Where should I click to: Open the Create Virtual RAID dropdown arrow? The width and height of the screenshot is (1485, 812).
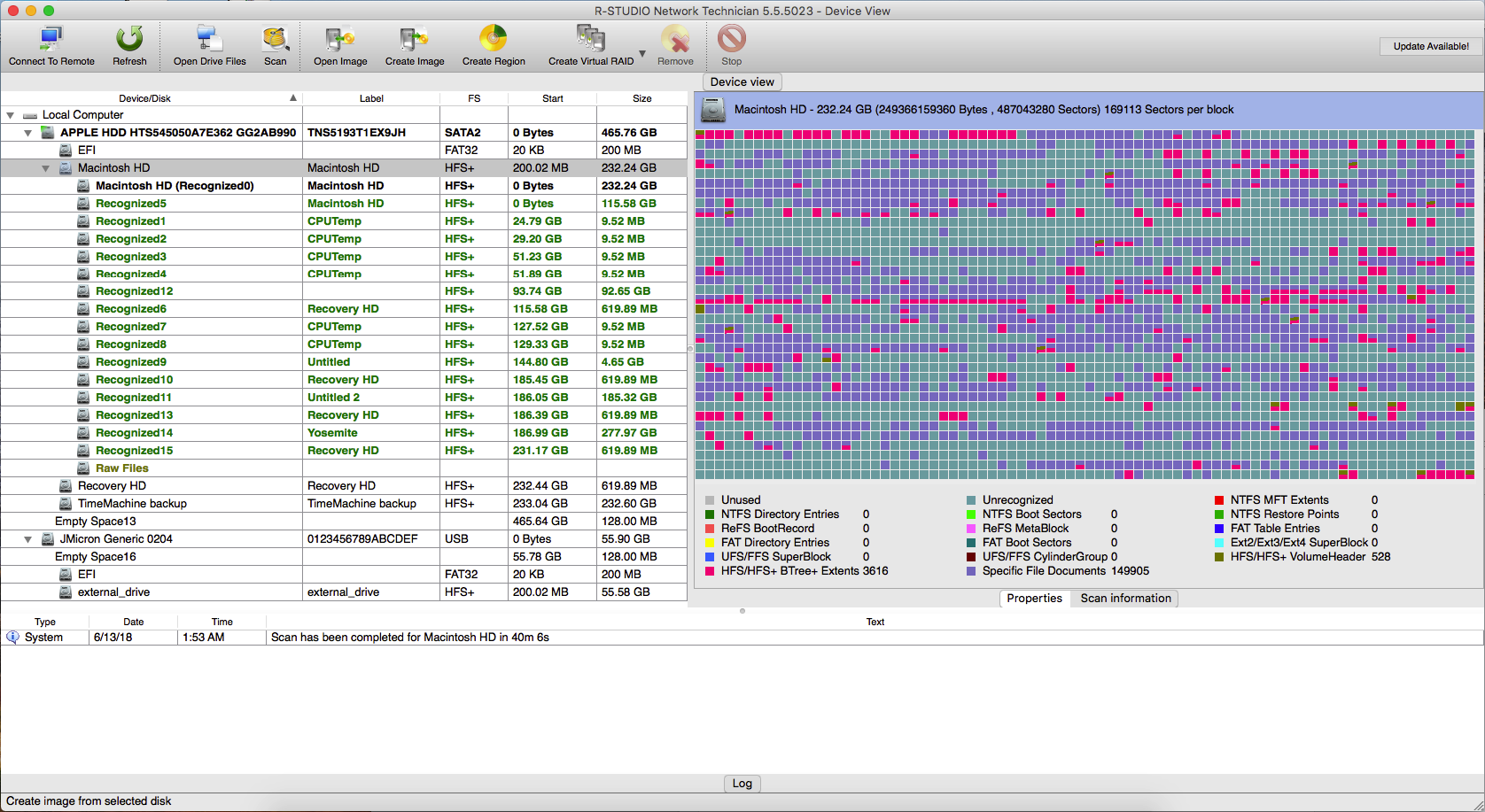(642, 54)
